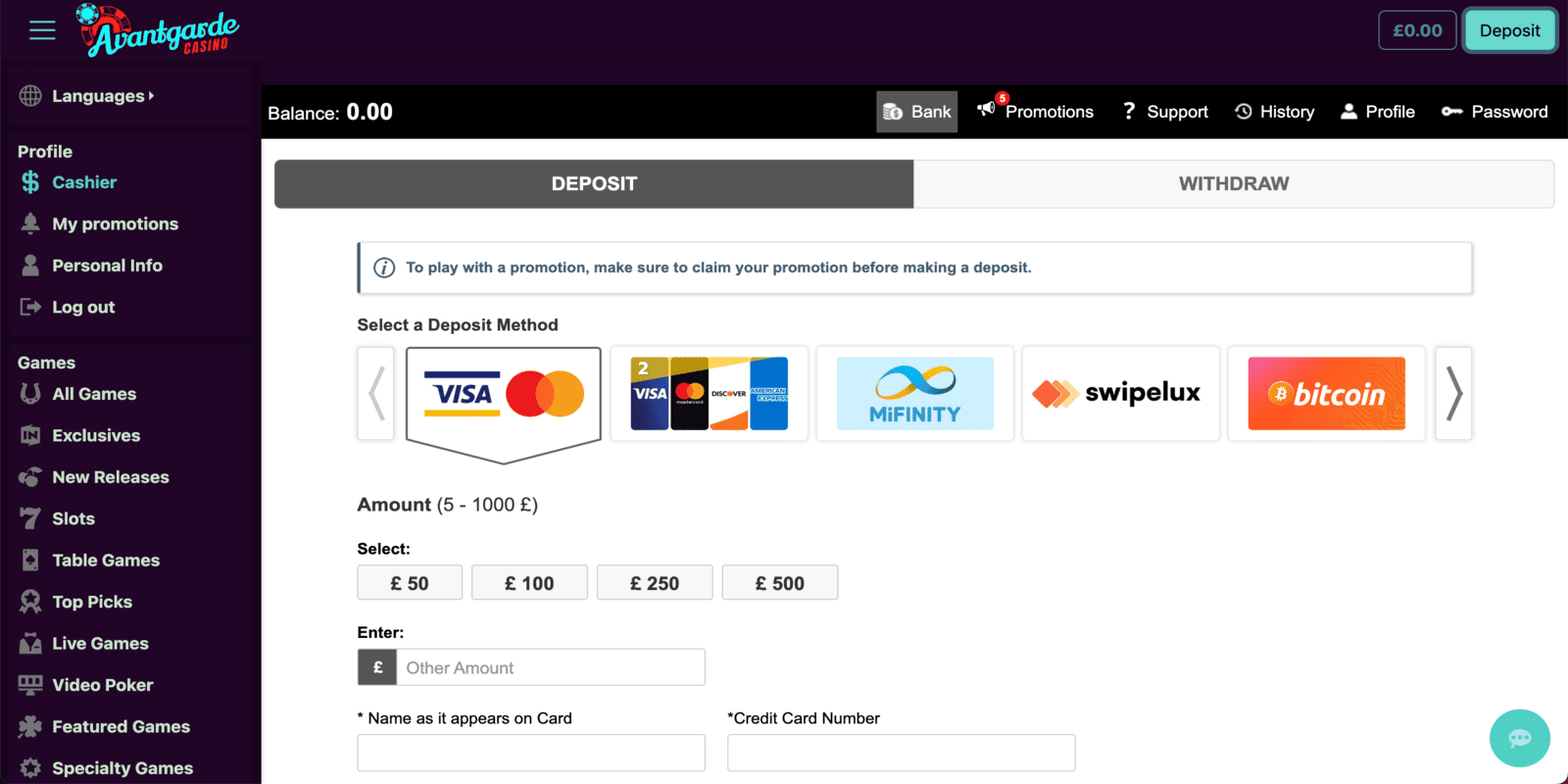Open the History menu item
1568x784 pixels.
(1275, 112)
